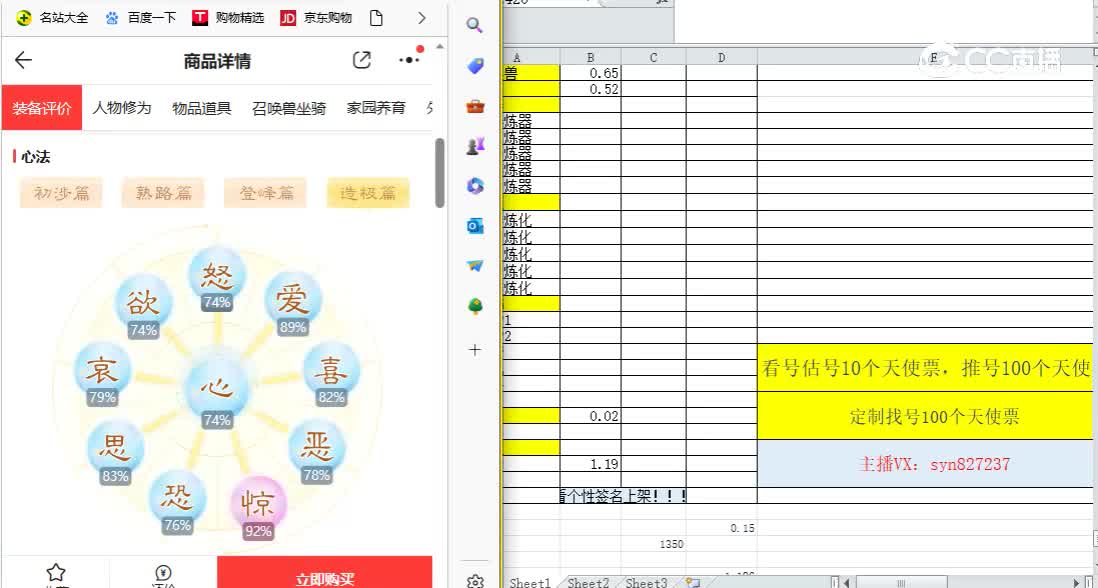This screenshot has height=588, width=1098.
Task: Open the sidebar tools briefcase icon
Action: pos(475,106)
